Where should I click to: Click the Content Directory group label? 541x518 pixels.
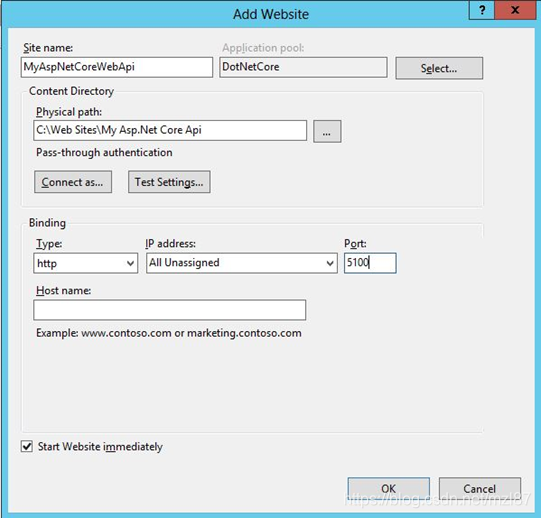tap(71, 91)
